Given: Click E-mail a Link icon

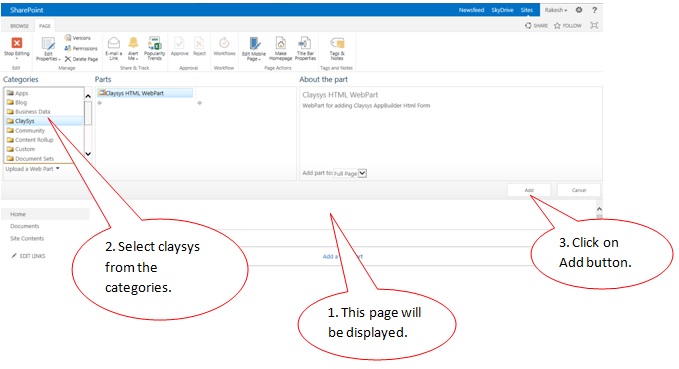Looking at the screenshot, I should [113, 43].
